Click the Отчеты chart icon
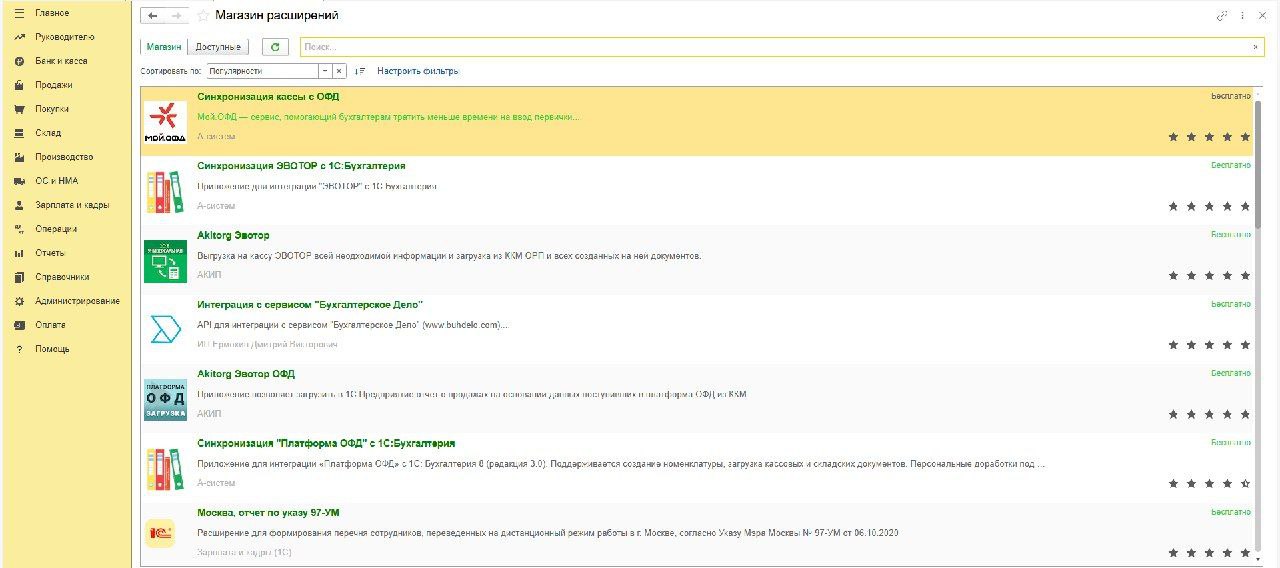 coord(19,253)
